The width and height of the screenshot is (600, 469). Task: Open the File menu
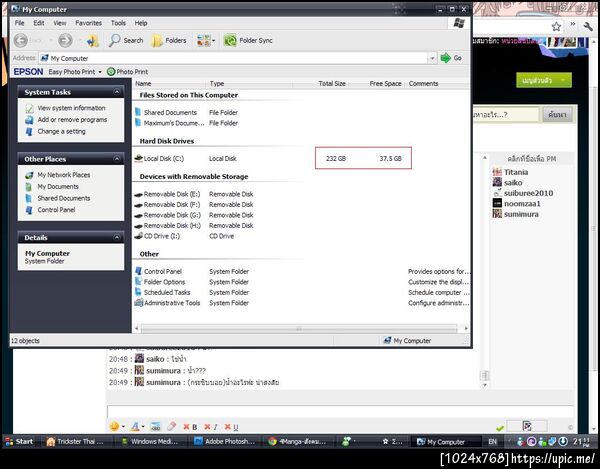(x=20, y=23)
